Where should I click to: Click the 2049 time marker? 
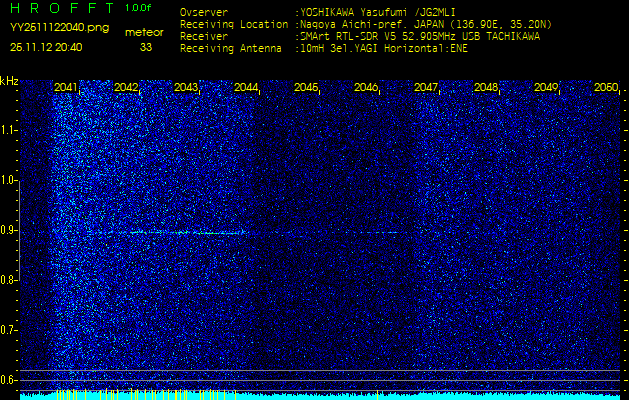546,87
